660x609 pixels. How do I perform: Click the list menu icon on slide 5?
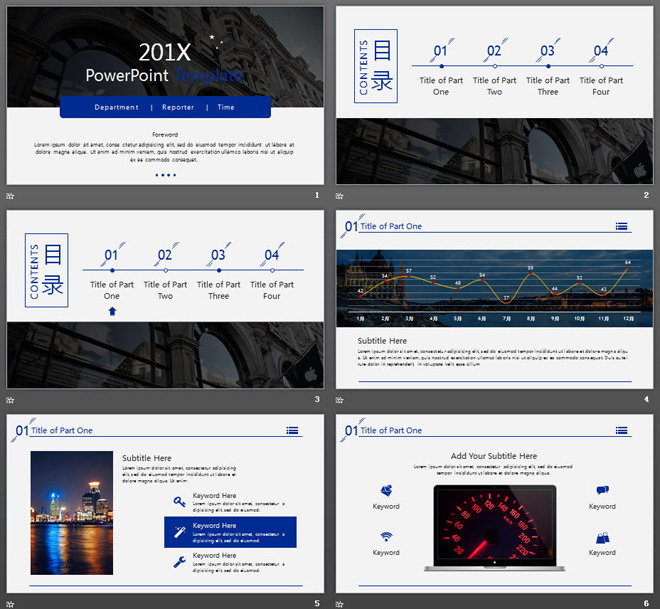pos(292,430)
